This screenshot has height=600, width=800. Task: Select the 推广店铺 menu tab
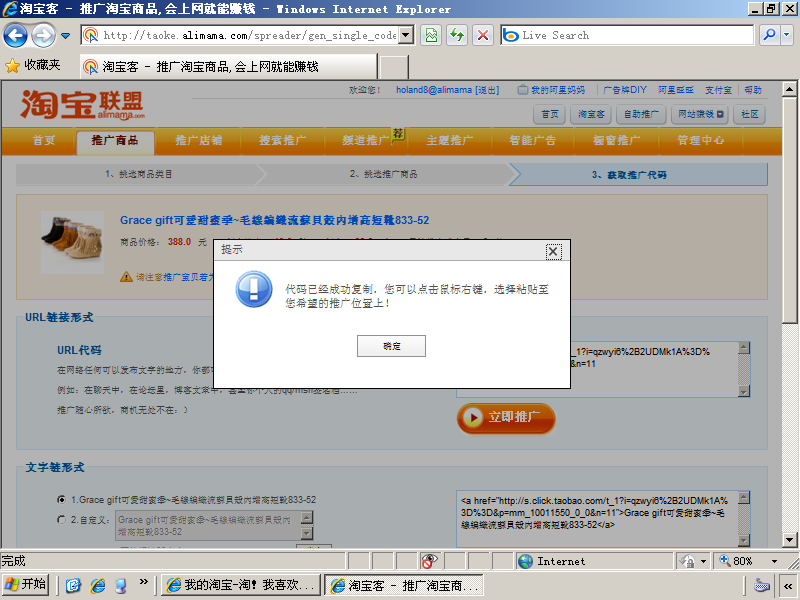198,140
